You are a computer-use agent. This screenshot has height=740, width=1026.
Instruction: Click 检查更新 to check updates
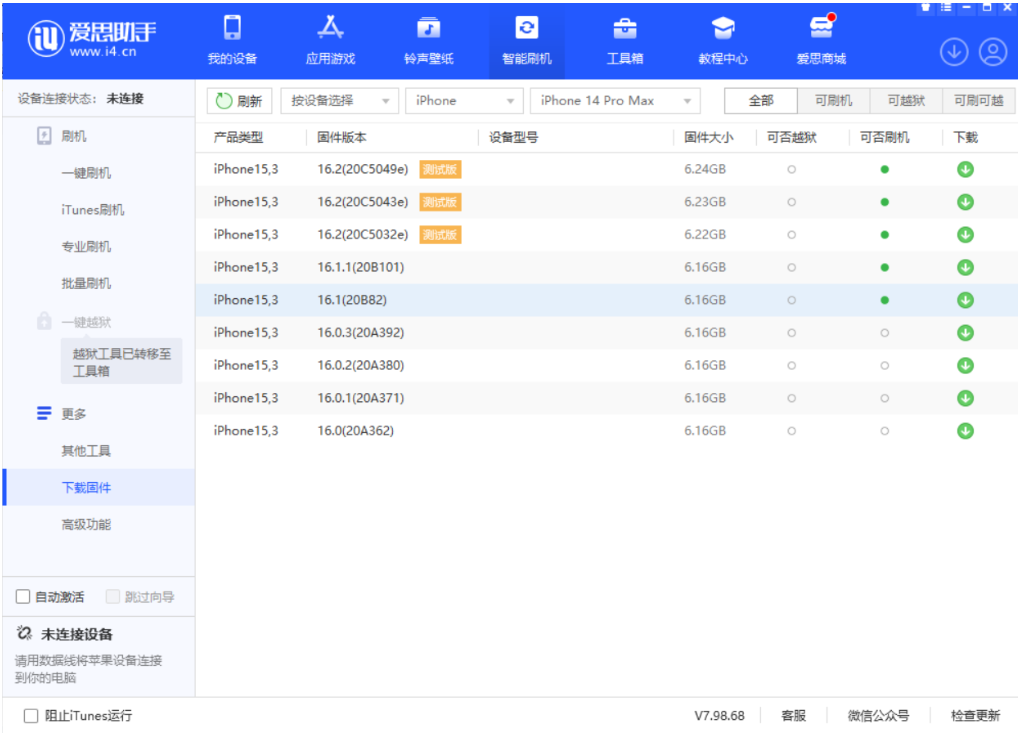(x=976, y=716)
